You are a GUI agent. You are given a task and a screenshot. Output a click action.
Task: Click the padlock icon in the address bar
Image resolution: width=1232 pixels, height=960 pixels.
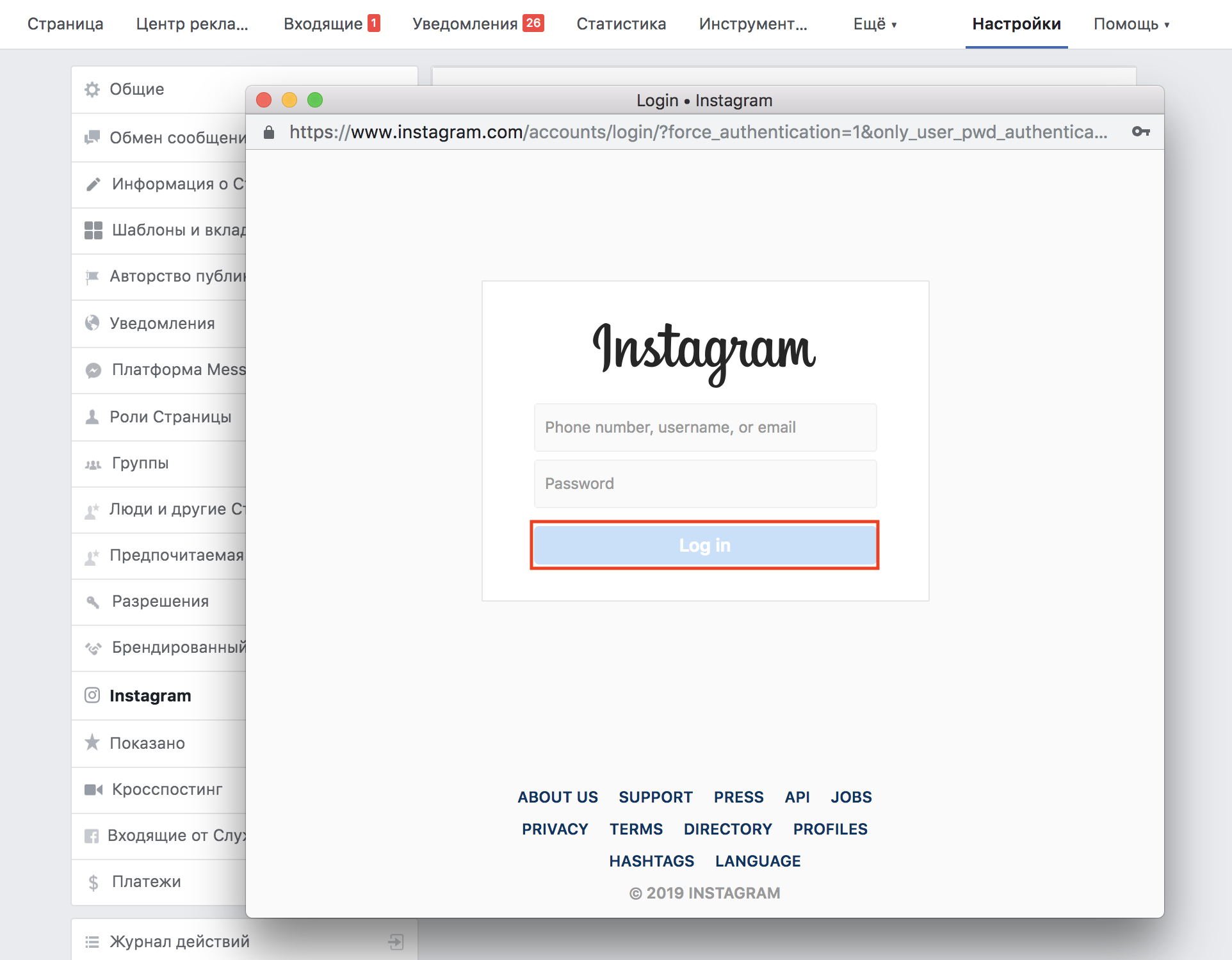coord(269,132)
